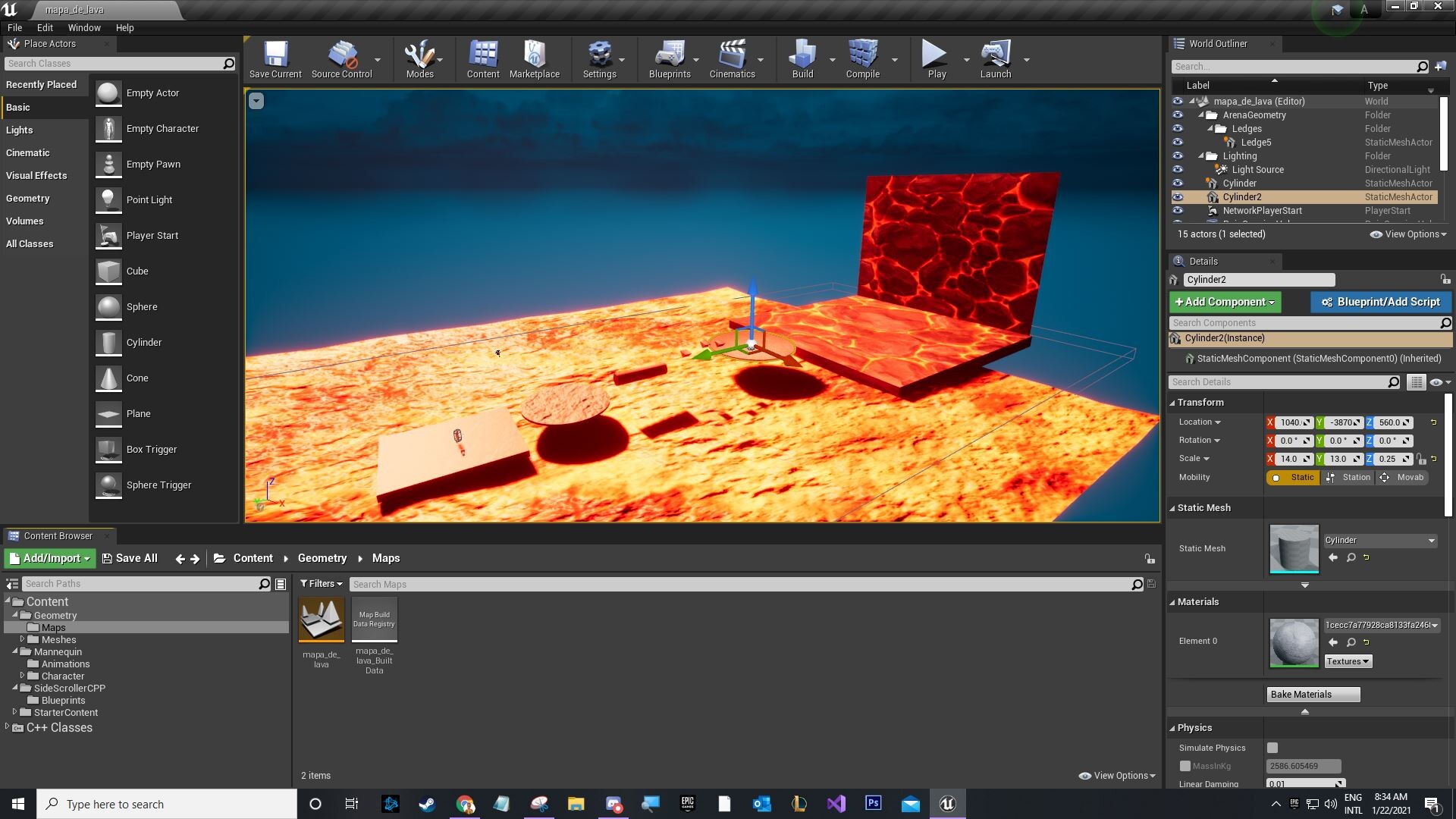Image resolution: width=1456 pixels, height=819 pixels.
Task: Toggle visibility of Light Source
Action: click(1178, 169)
